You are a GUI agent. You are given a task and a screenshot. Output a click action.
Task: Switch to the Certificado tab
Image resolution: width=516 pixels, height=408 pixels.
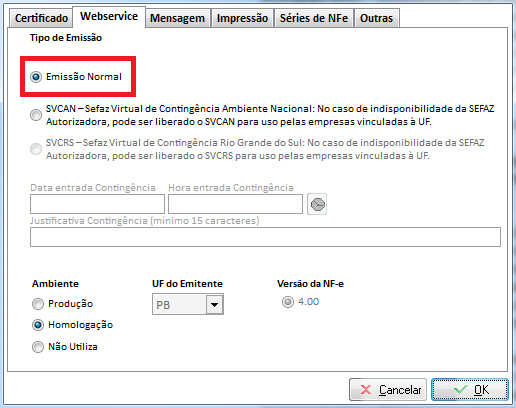(41, 18)
